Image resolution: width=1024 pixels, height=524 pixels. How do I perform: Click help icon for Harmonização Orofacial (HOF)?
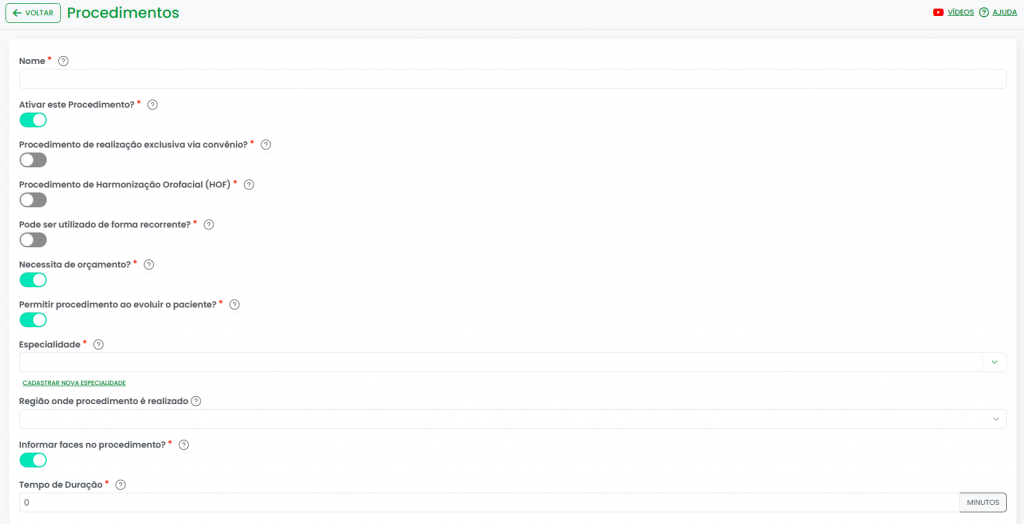click(x=249, y=185)
